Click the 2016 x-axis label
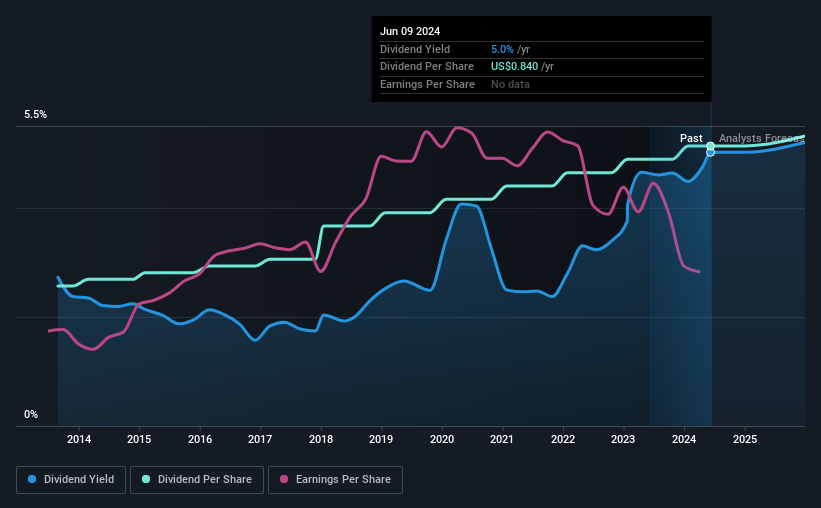 click(200, 439)
